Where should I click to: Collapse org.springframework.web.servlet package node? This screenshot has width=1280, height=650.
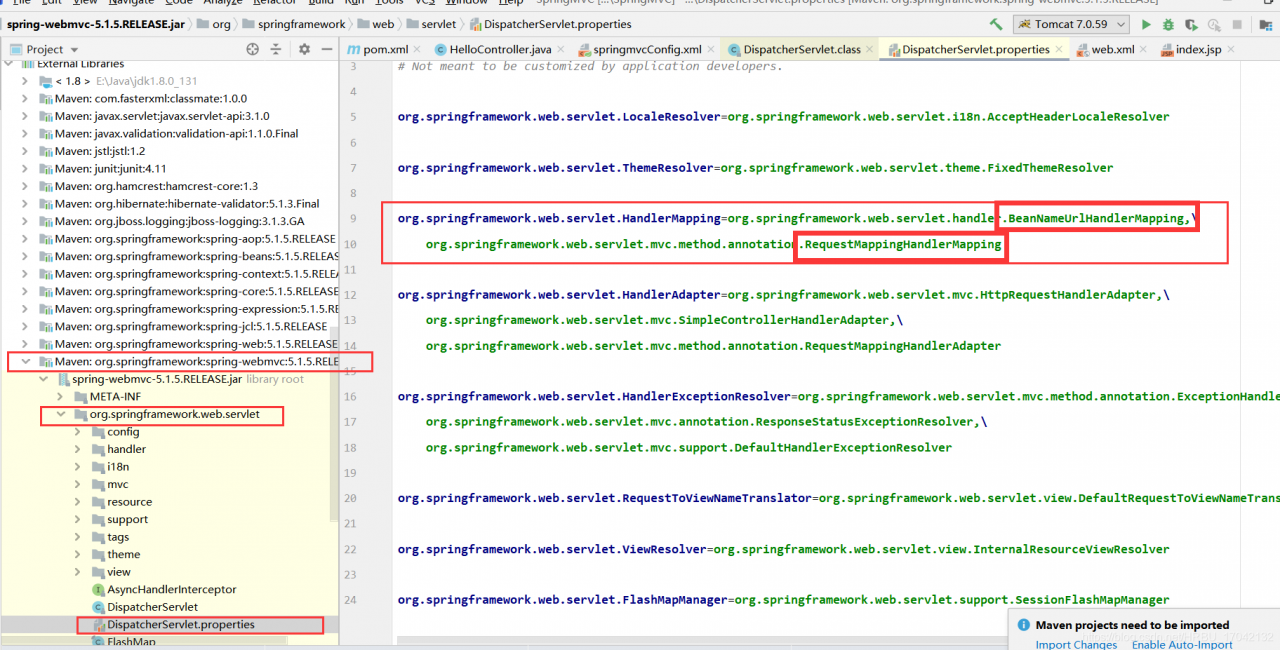(61, 414)
